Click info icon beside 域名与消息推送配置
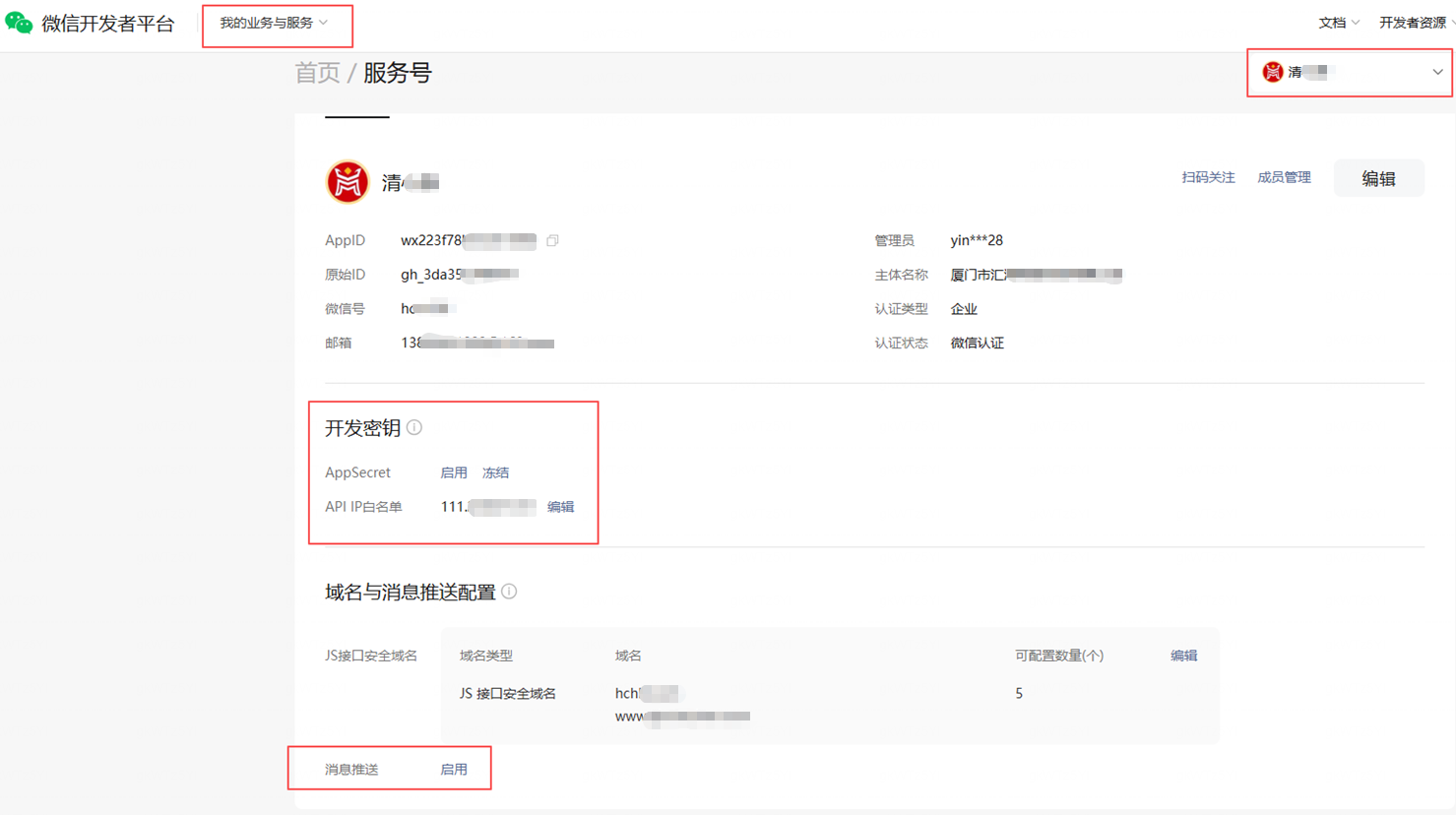This screenshot has width=1456, height=815. (x=509, y=592)
